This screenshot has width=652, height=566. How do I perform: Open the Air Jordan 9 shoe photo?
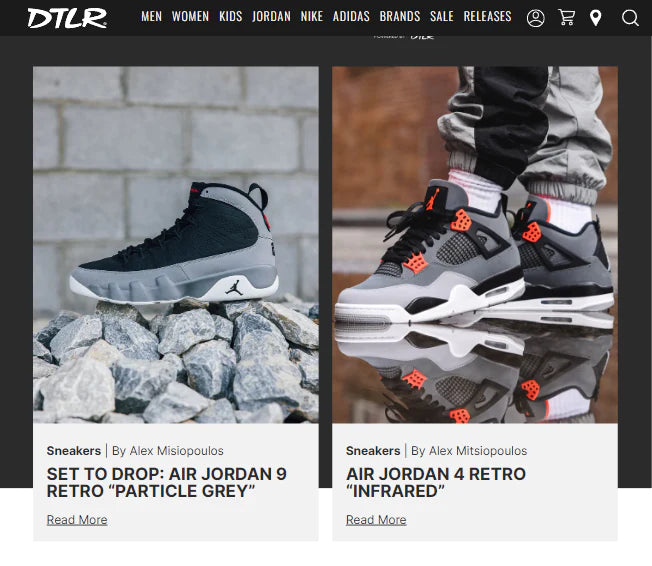click(x=176, y=245)
